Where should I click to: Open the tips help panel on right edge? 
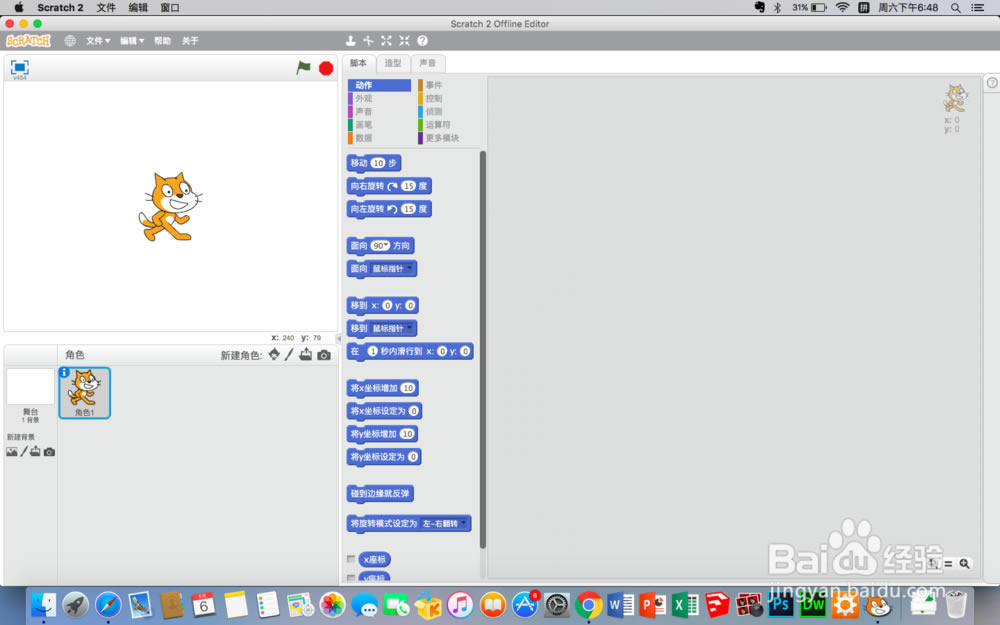tap(992, 82)
